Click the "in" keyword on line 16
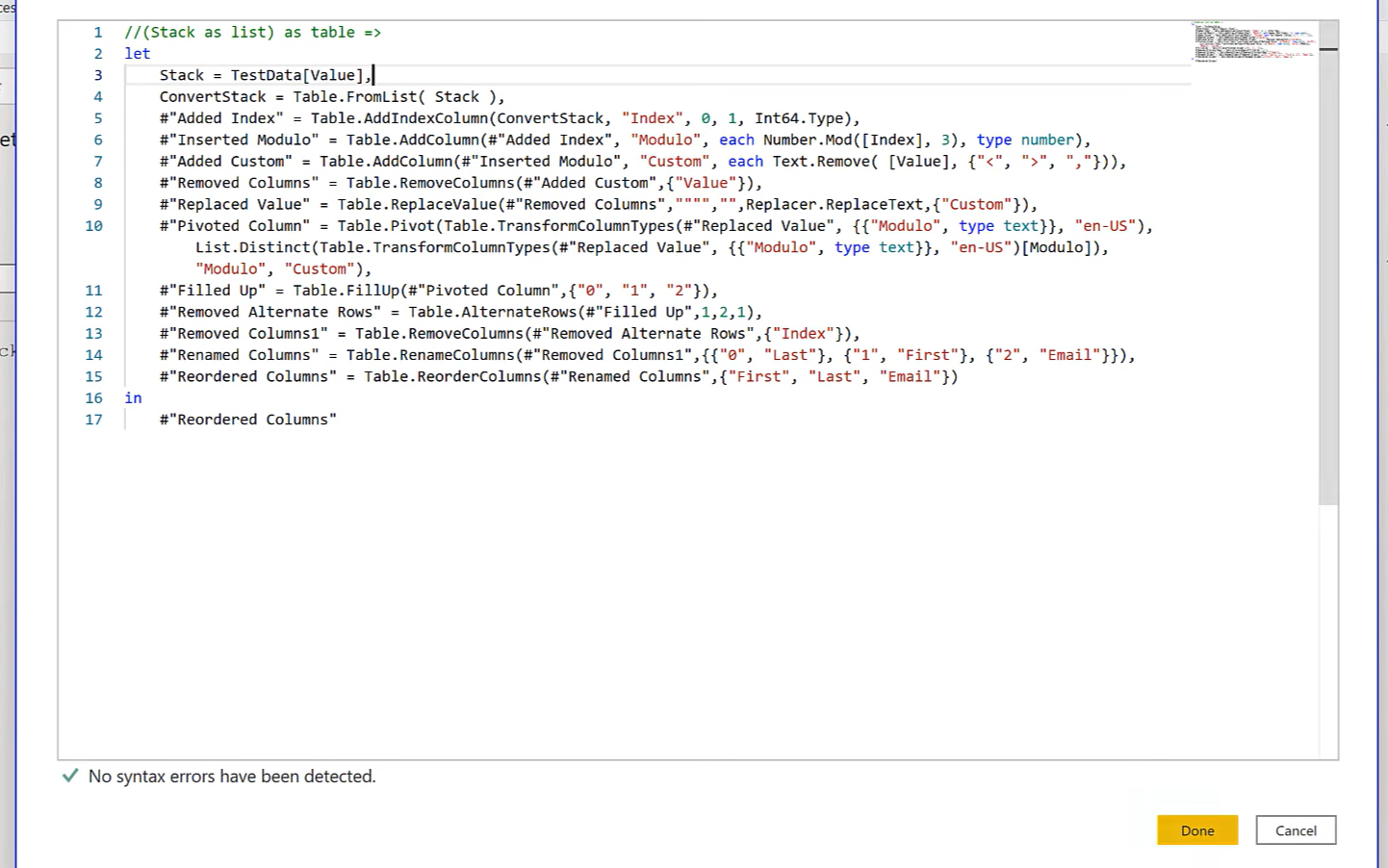The width and height of the screenshot is (1388, 868). (133, 398)
